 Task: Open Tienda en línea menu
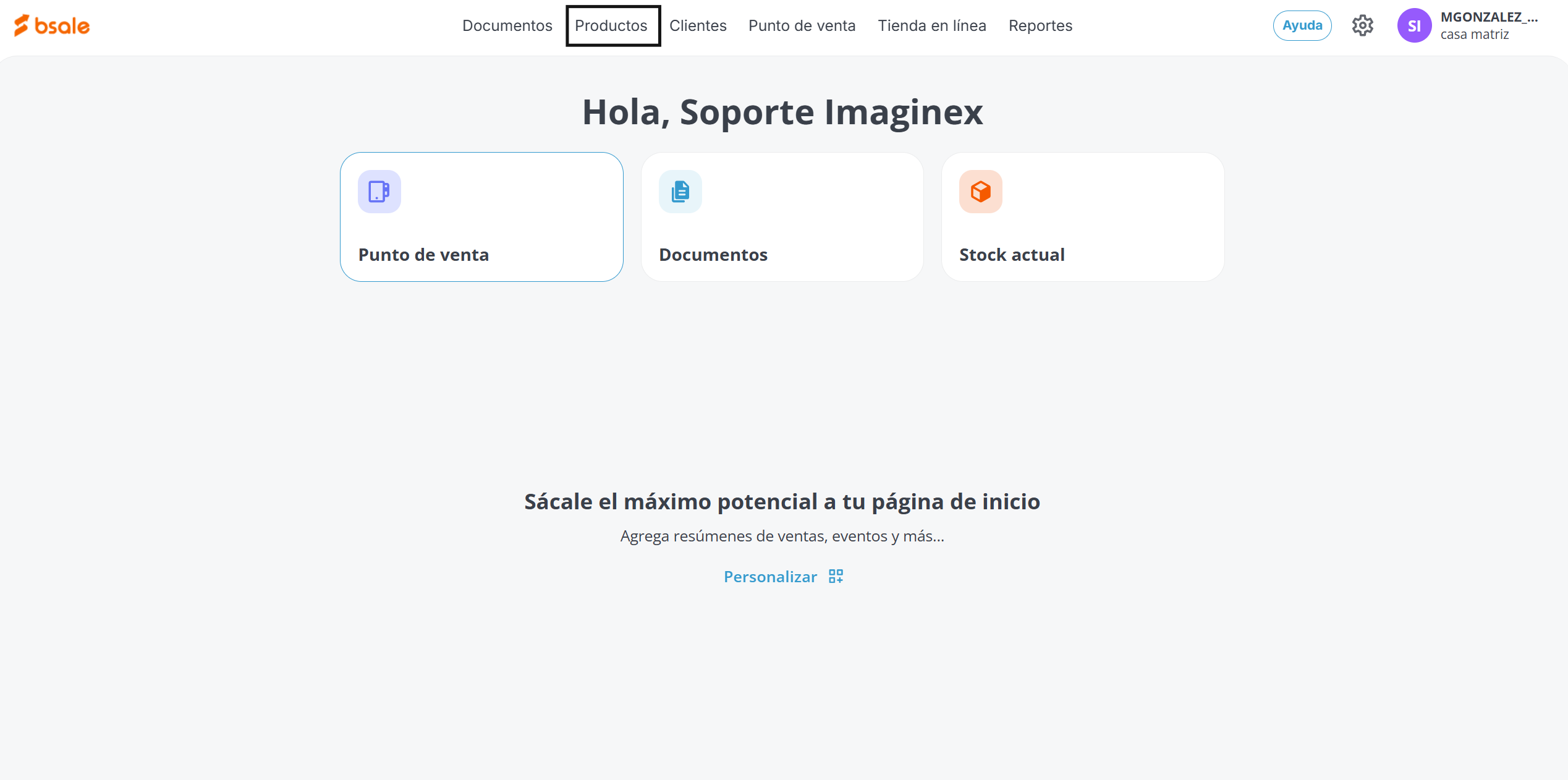pos(931,25)
